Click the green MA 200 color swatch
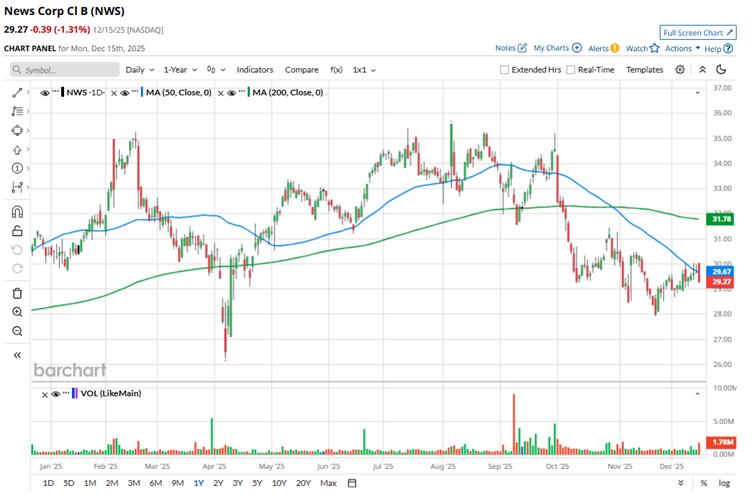753x498 pixels. [x=249, y=93]
